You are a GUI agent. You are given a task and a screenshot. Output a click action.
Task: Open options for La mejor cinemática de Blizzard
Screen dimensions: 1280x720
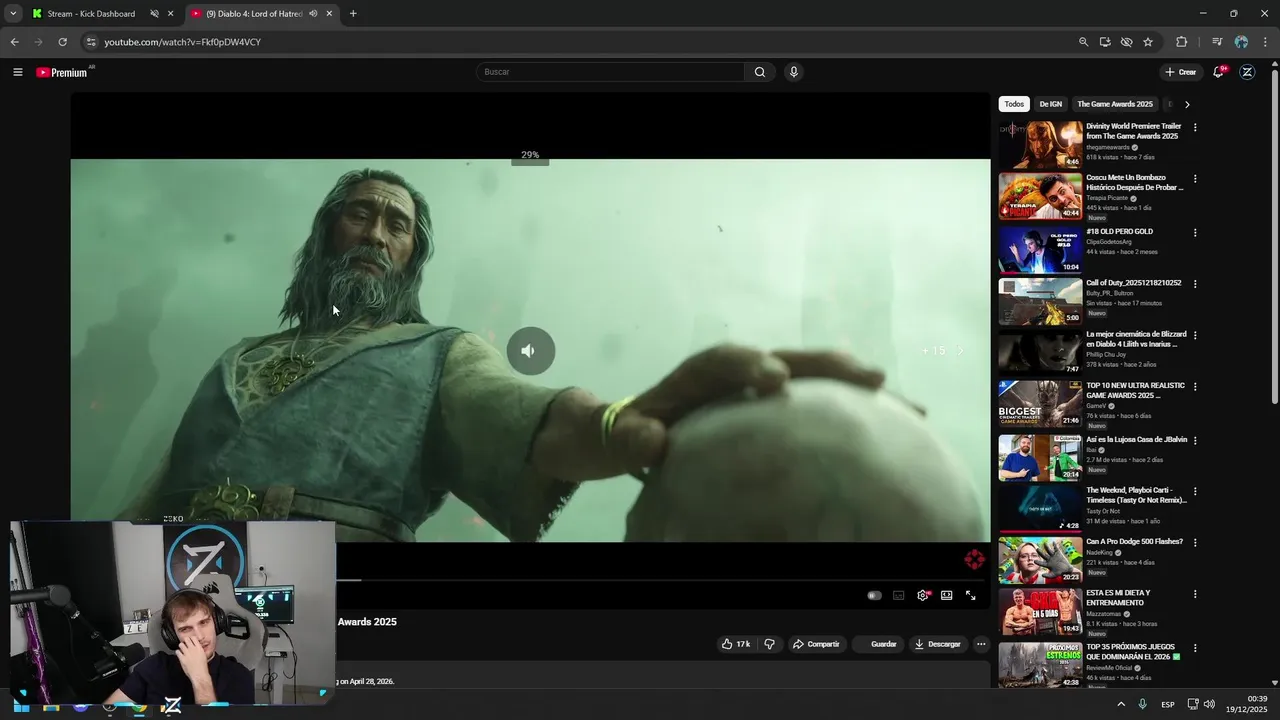click(x=1195, y=335)
